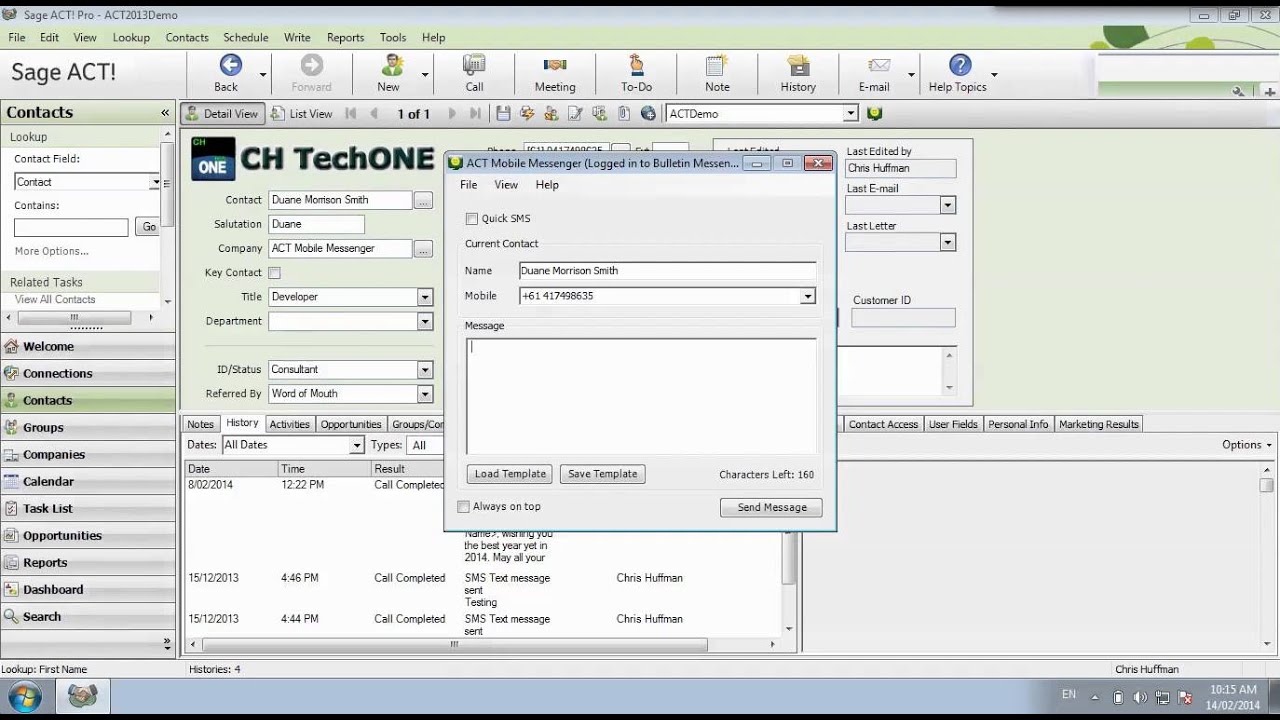Open the Last Letter dropdown
Viewport: 1280px width, 720px height.
click(947, 242)
